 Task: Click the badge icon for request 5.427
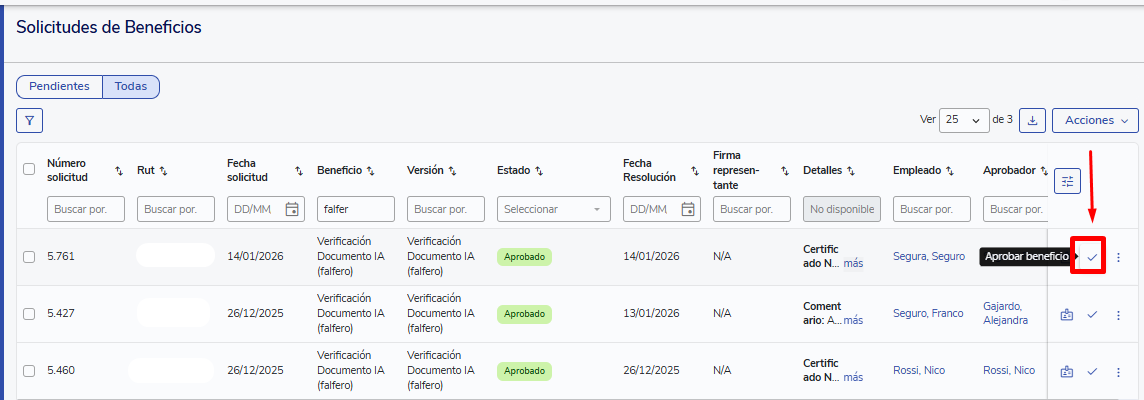click(1066, 315)
